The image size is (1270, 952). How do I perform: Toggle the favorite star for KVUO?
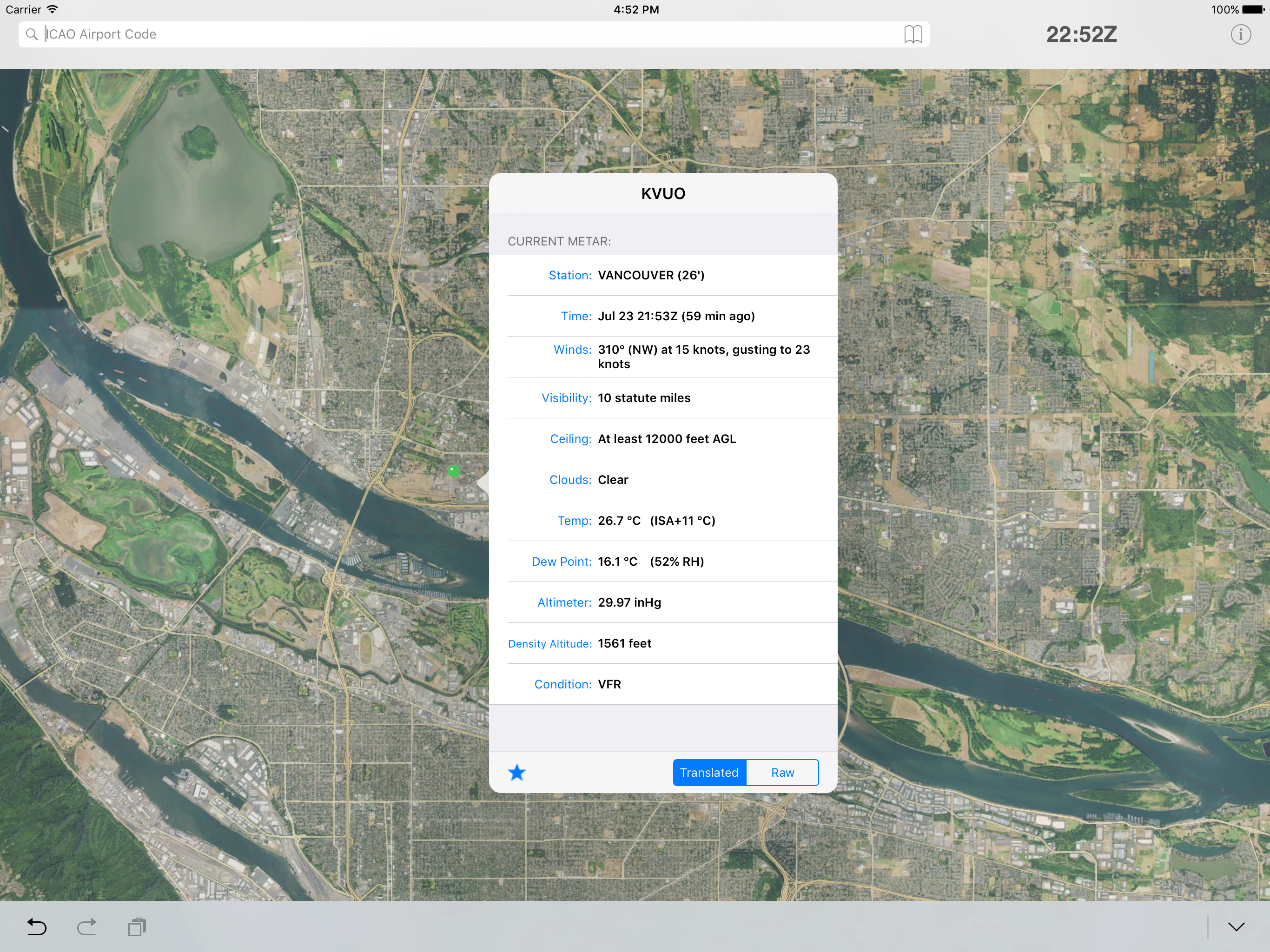(x=517, y=772)
